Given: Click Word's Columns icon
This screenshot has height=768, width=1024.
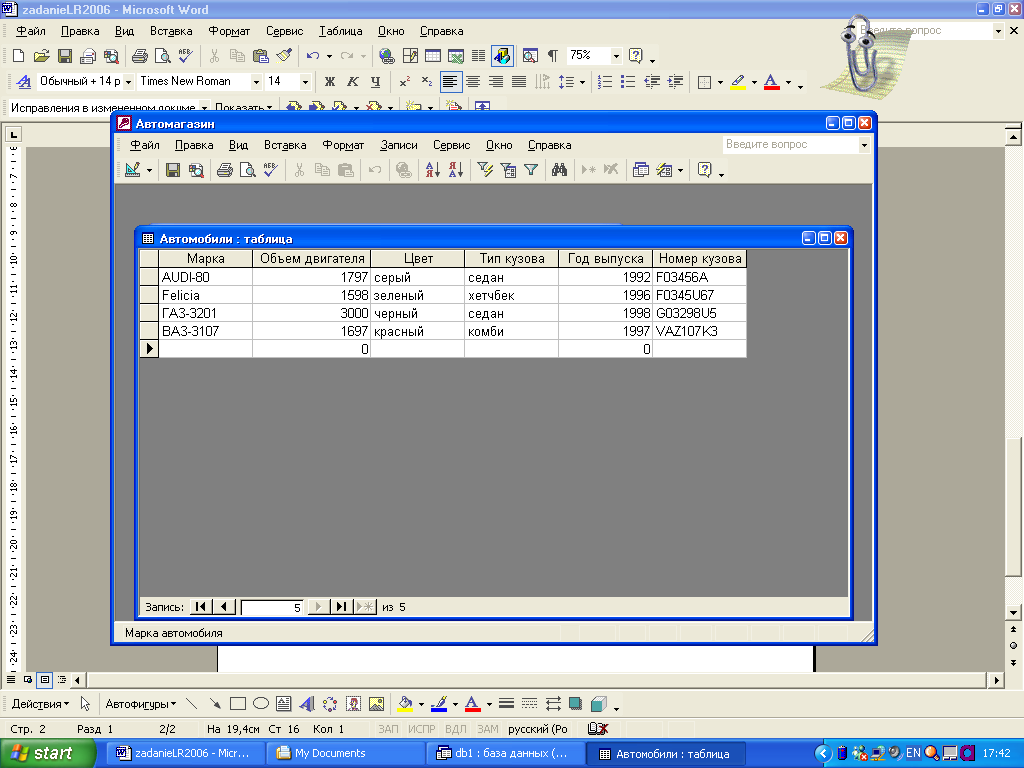Looking at the screenshot, I should click(x=478, y=56).
